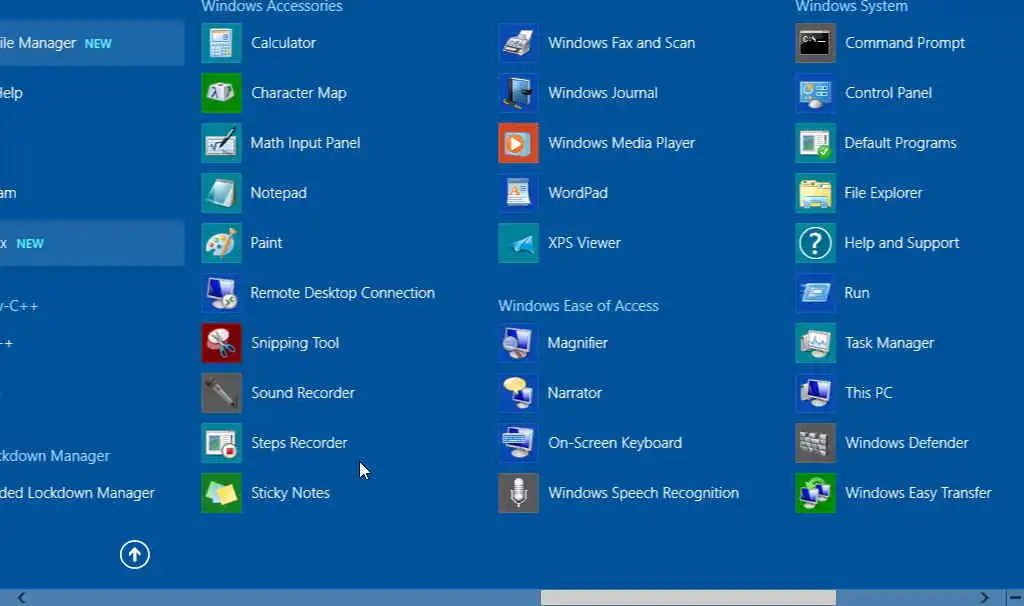Viewport: 1024px width, 606px height.
Task: Launch Windows Easy Transfer icon
Action: pos(816,493)
